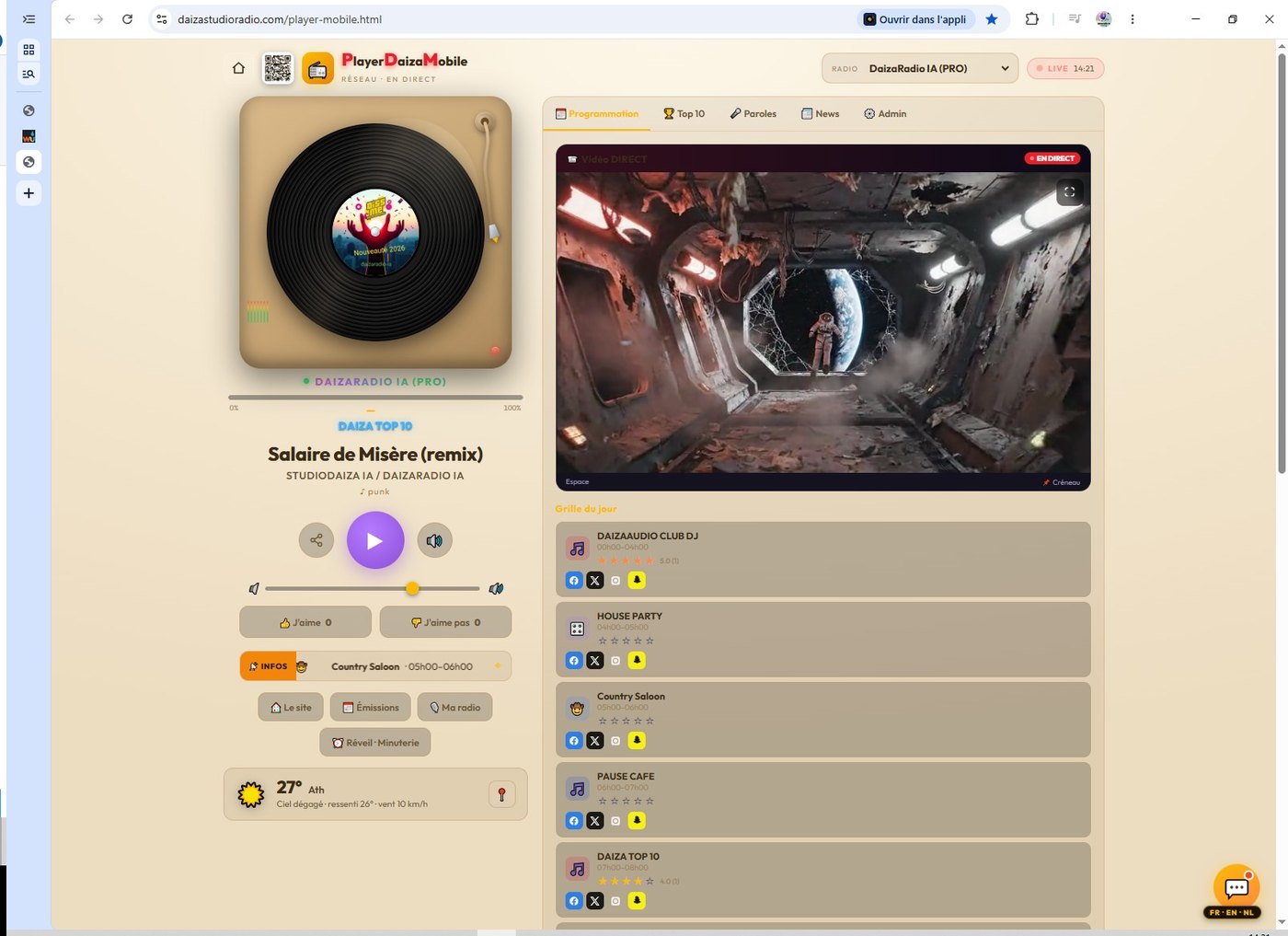The width and height of the screenshot is (1288, 936).
Task: Share PAUSE CAFE on Snapchat
Action: coord(637,820)
